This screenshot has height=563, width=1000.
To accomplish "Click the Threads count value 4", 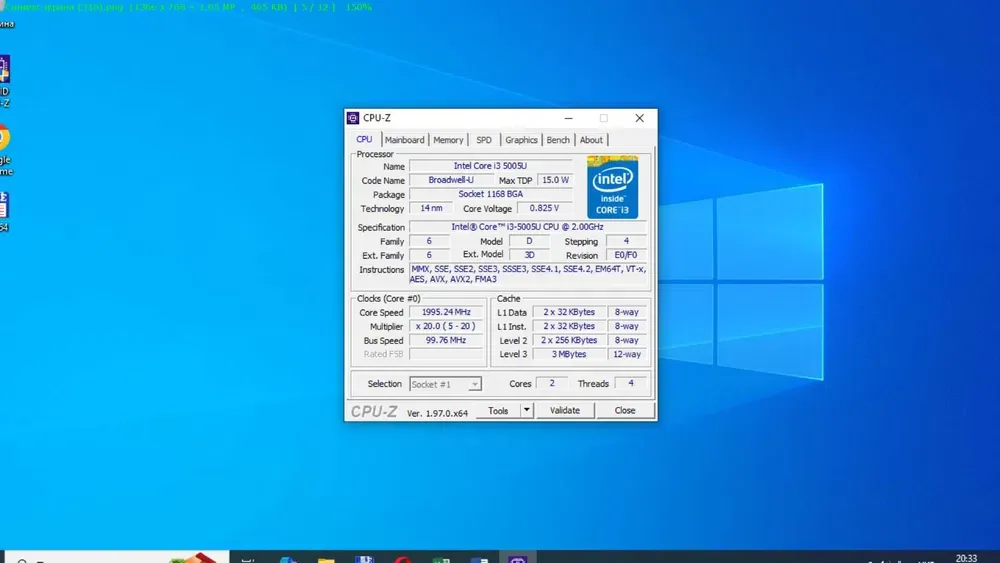I will click(631, 383).
